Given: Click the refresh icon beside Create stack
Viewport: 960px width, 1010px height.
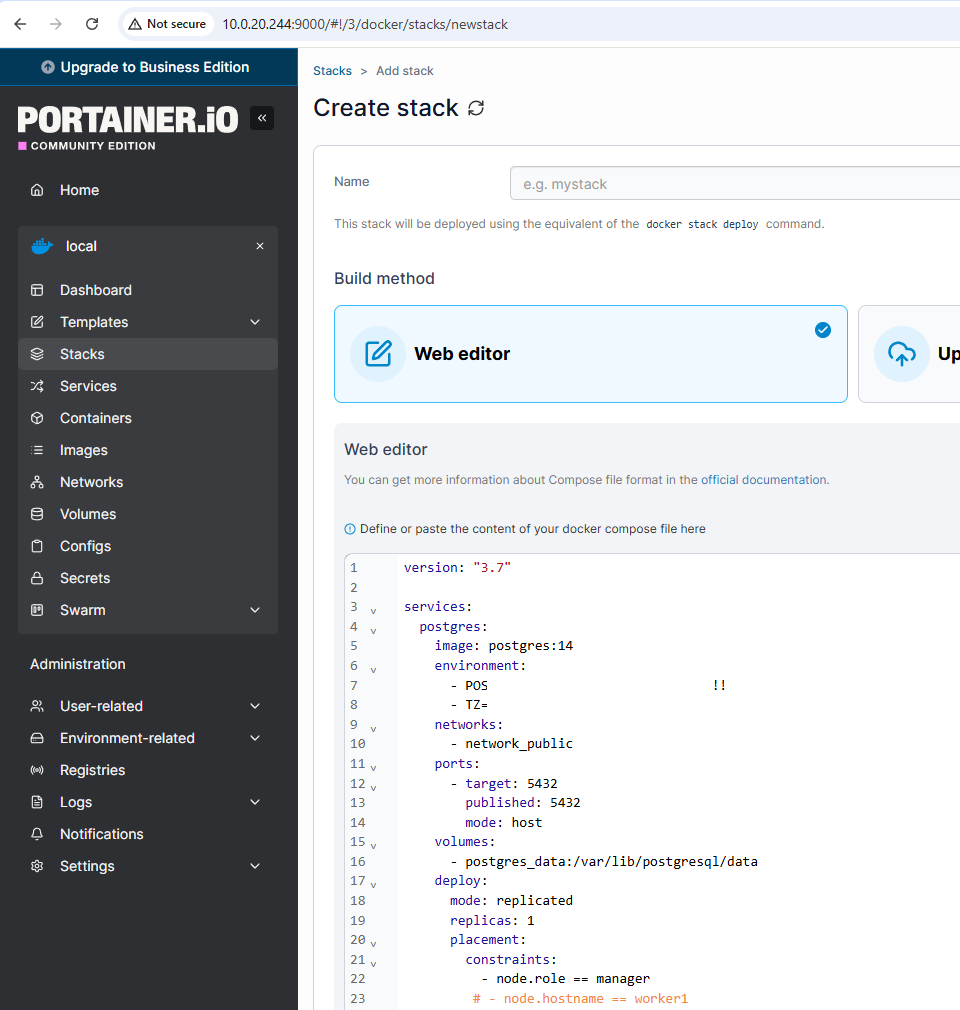Looking at the screenshot, I should point(476,108).
